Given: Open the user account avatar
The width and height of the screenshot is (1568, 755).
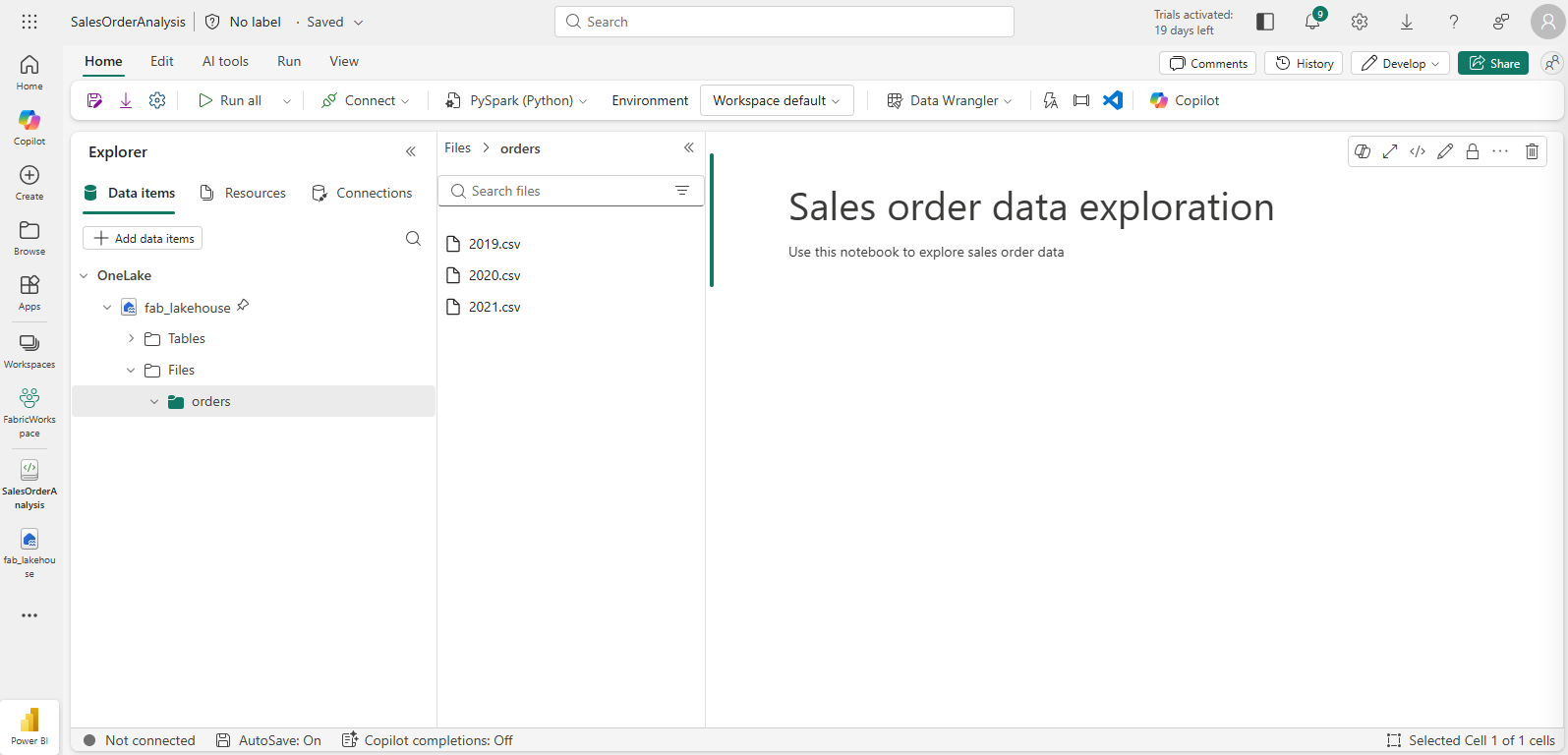Looking at the screenshot, I should coord(1547,22).
